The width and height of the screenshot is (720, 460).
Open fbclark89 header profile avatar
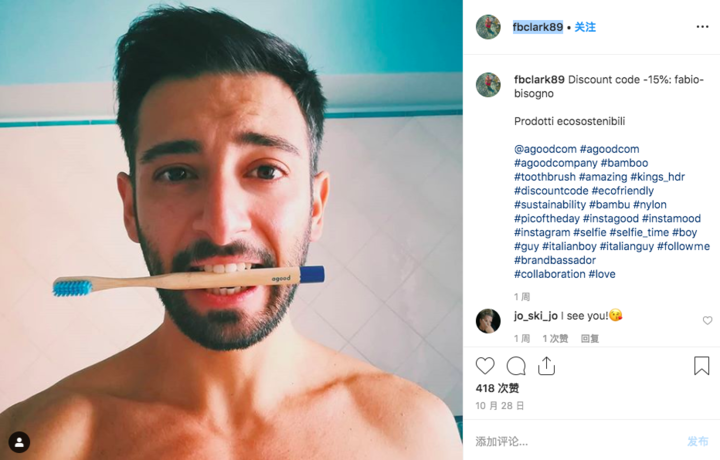pyautogui.click(x=488, y=27)
